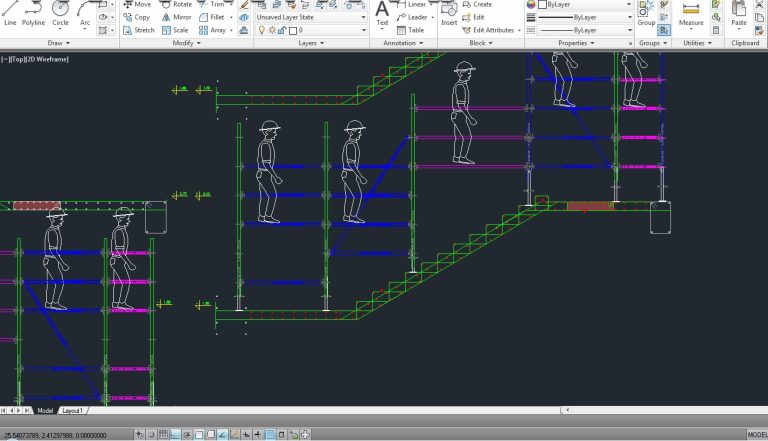Image resolution: width=768 pixels, height=441 pixels.
Task: Open the Measure utility
Action: [x=691, y=14]
